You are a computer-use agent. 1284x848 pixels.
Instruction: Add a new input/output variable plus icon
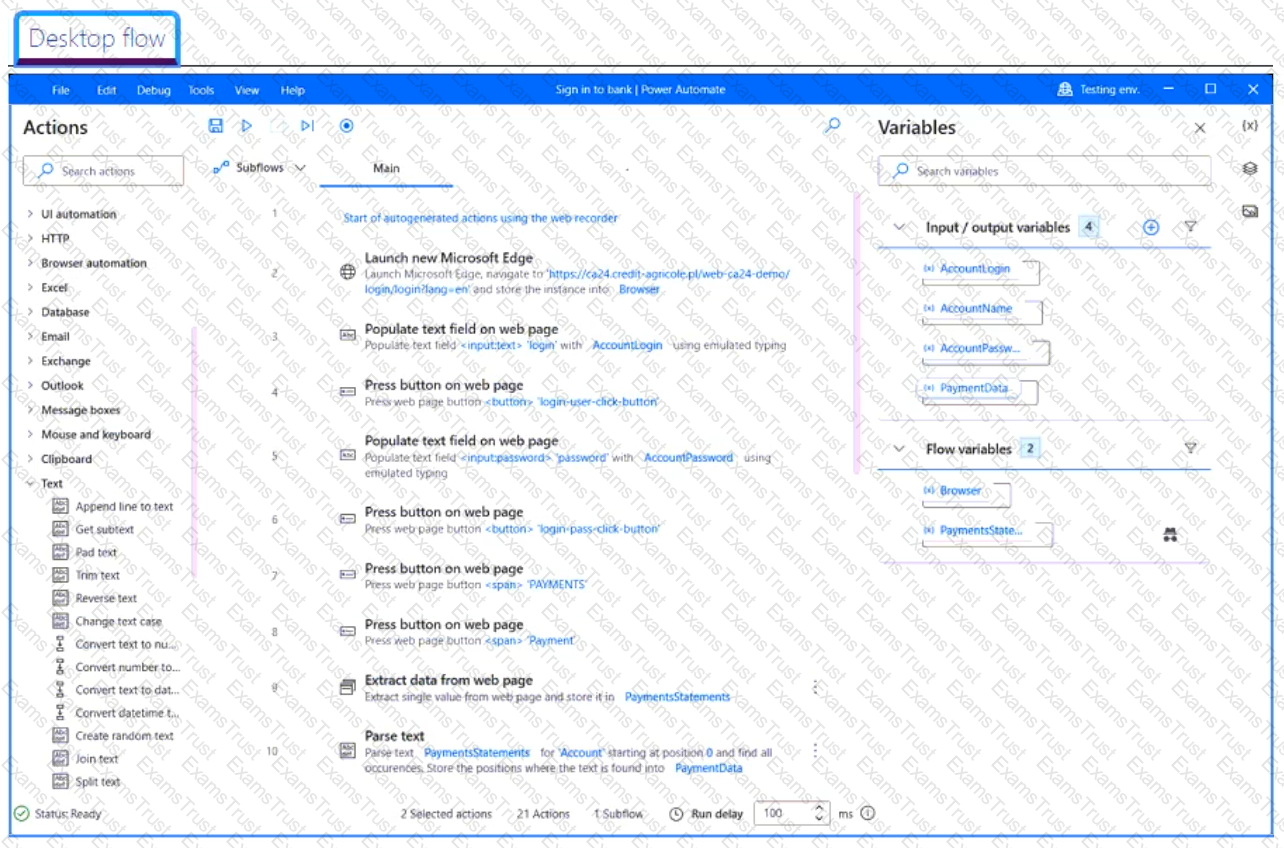click(x=1151, y=227)
